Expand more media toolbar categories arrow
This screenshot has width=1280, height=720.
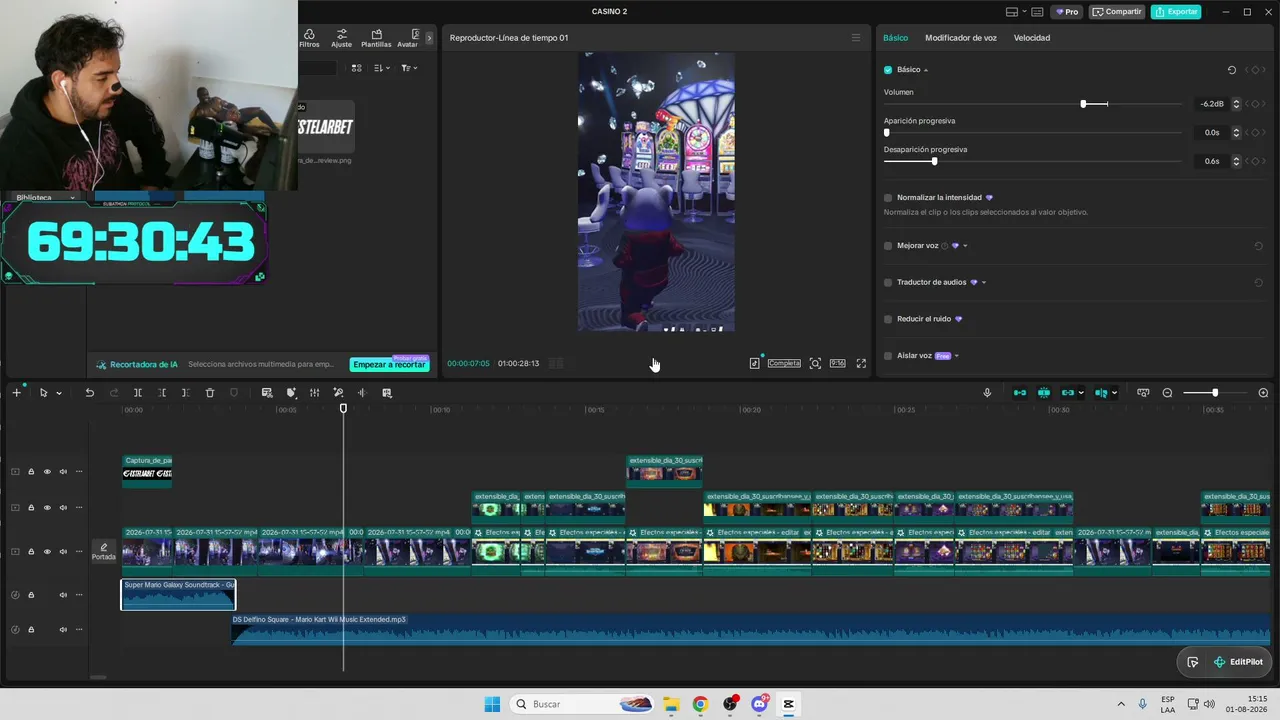tap(429, 38)
